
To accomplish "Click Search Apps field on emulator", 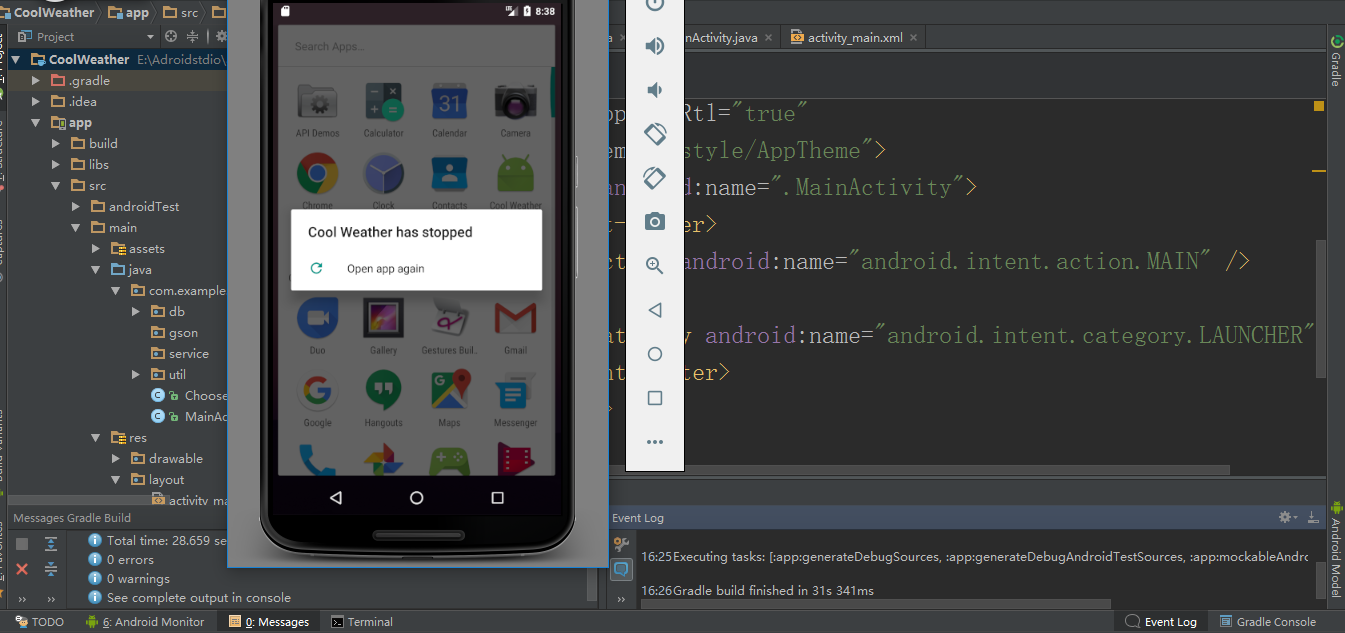I will (x=416, y=46).
